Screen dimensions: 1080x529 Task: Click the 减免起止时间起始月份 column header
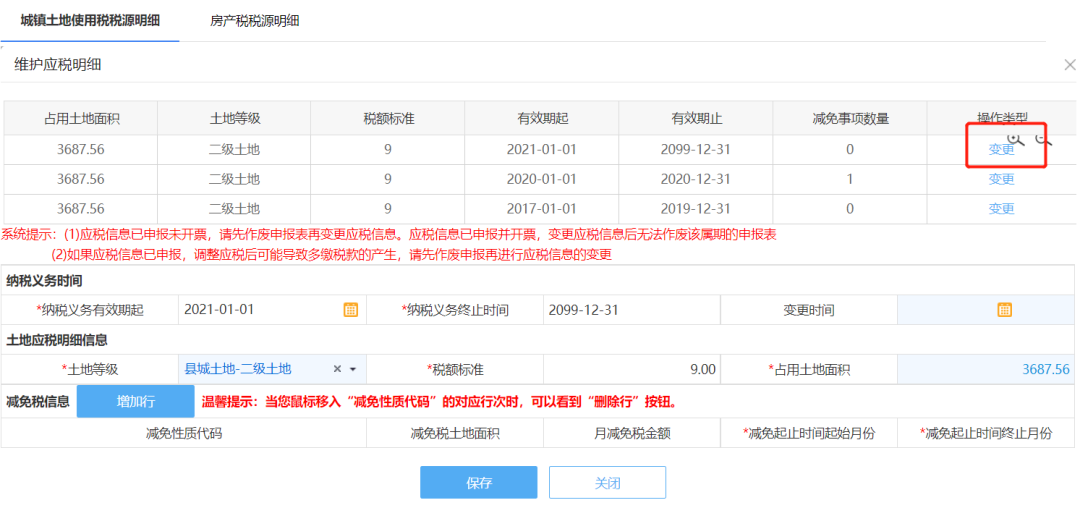[809, 433]
